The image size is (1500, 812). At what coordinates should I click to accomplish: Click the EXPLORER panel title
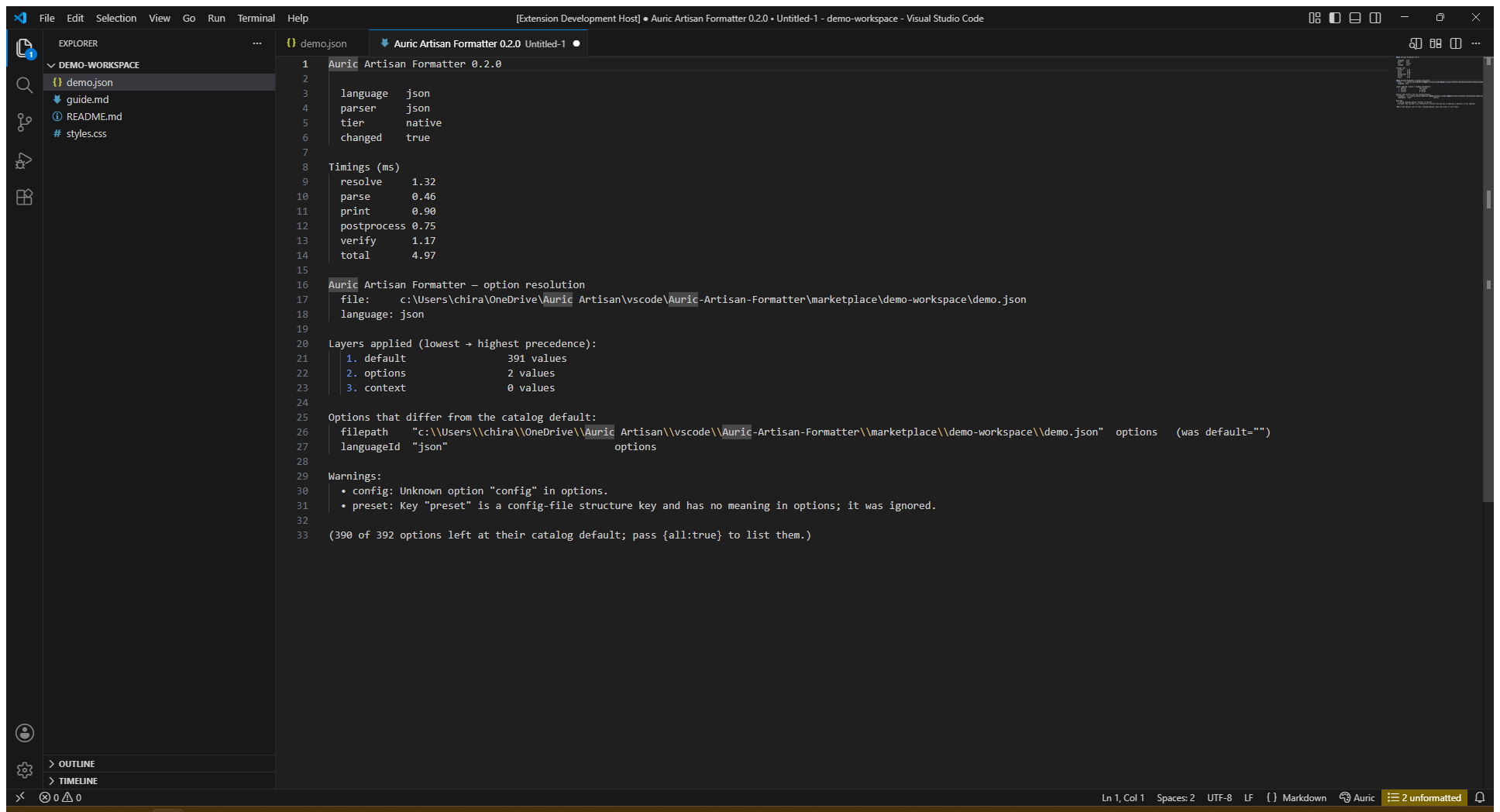click(x=78, y=43)
